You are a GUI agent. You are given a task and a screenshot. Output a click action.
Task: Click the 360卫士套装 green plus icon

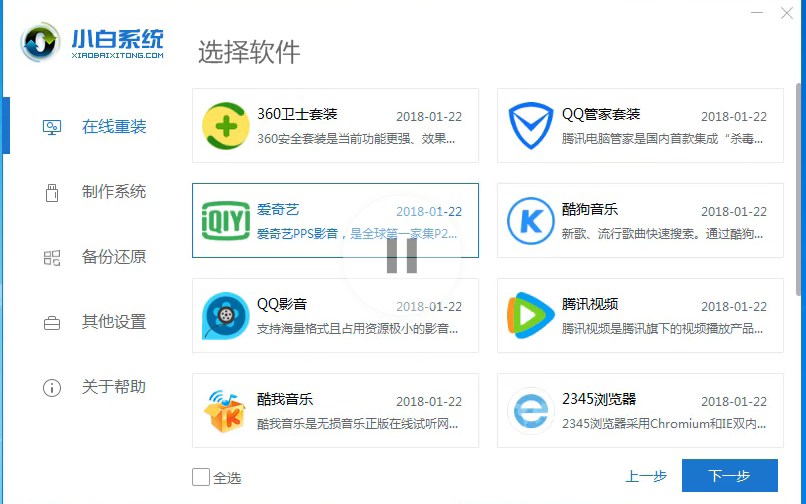click(x=226, y=125)
